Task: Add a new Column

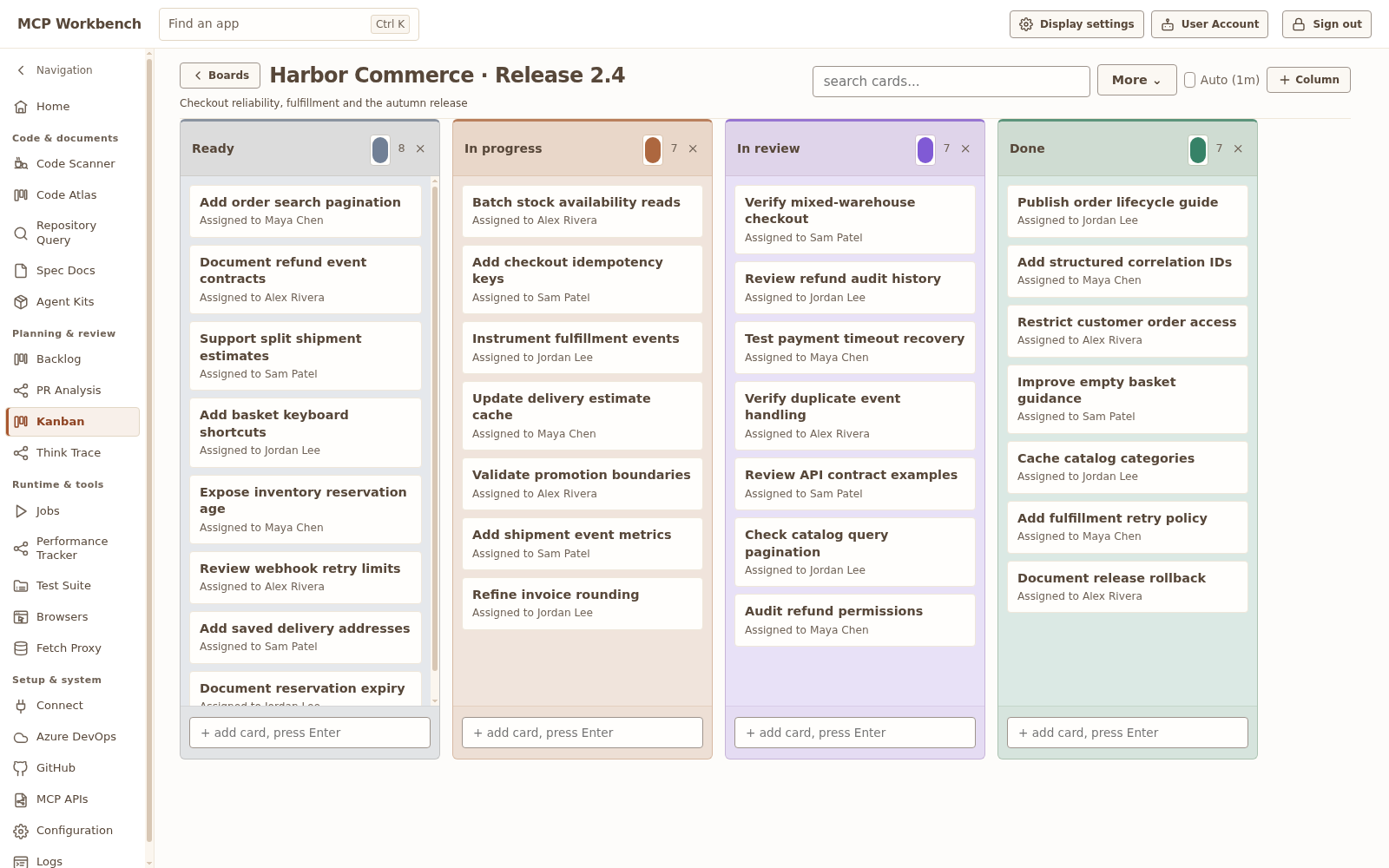Action: point(1308,80)
